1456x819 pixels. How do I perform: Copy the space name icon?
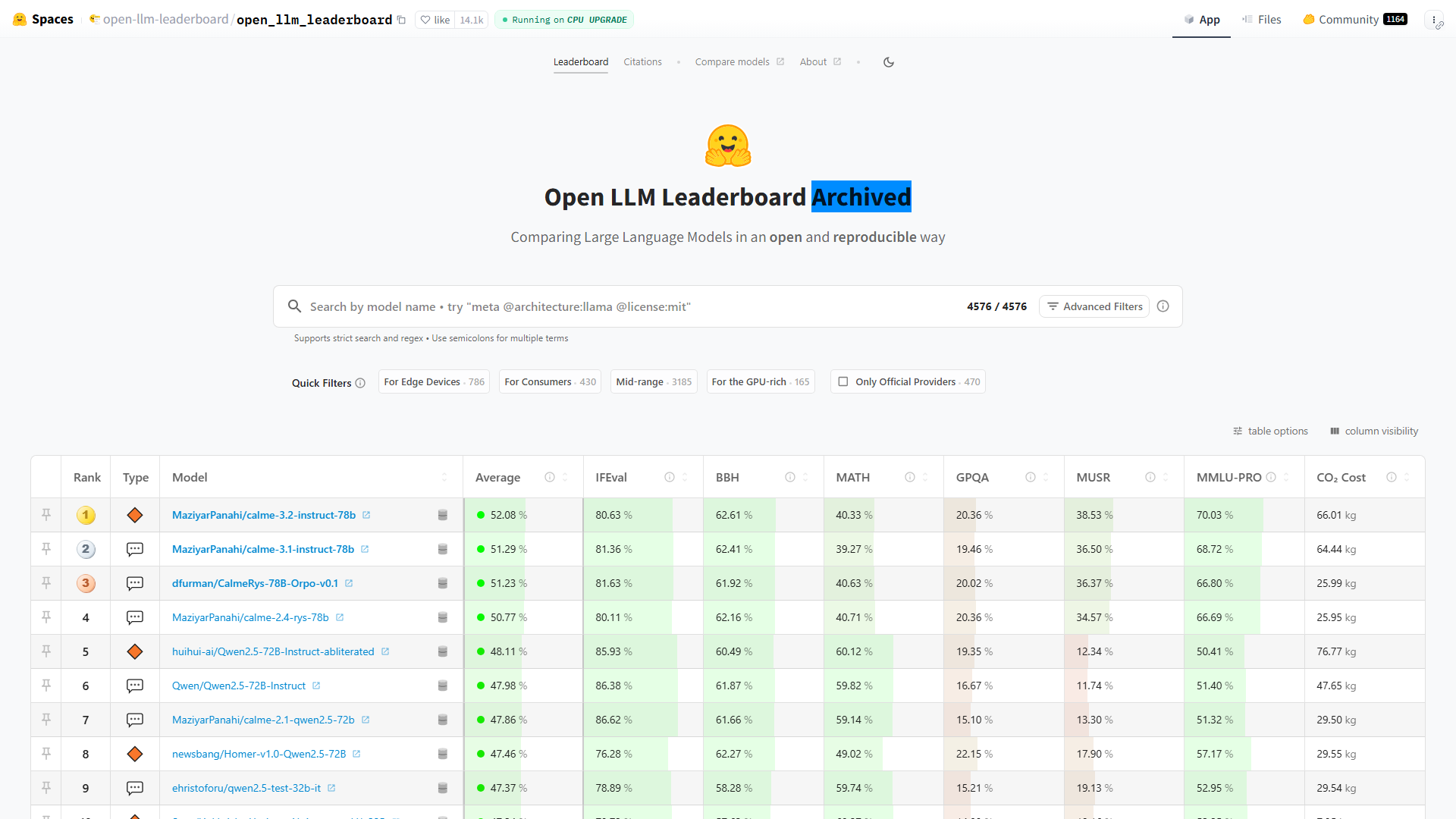point(401,20)
